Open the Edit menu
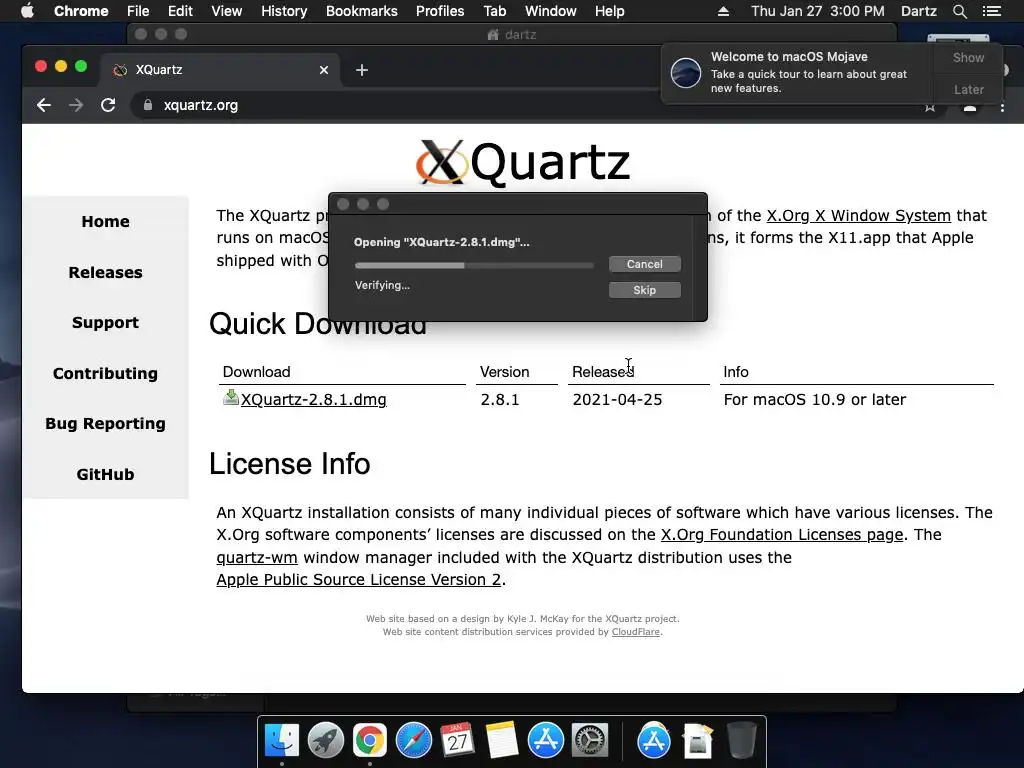This screenshot has height=768, width=1024. (x=180, y=11)
